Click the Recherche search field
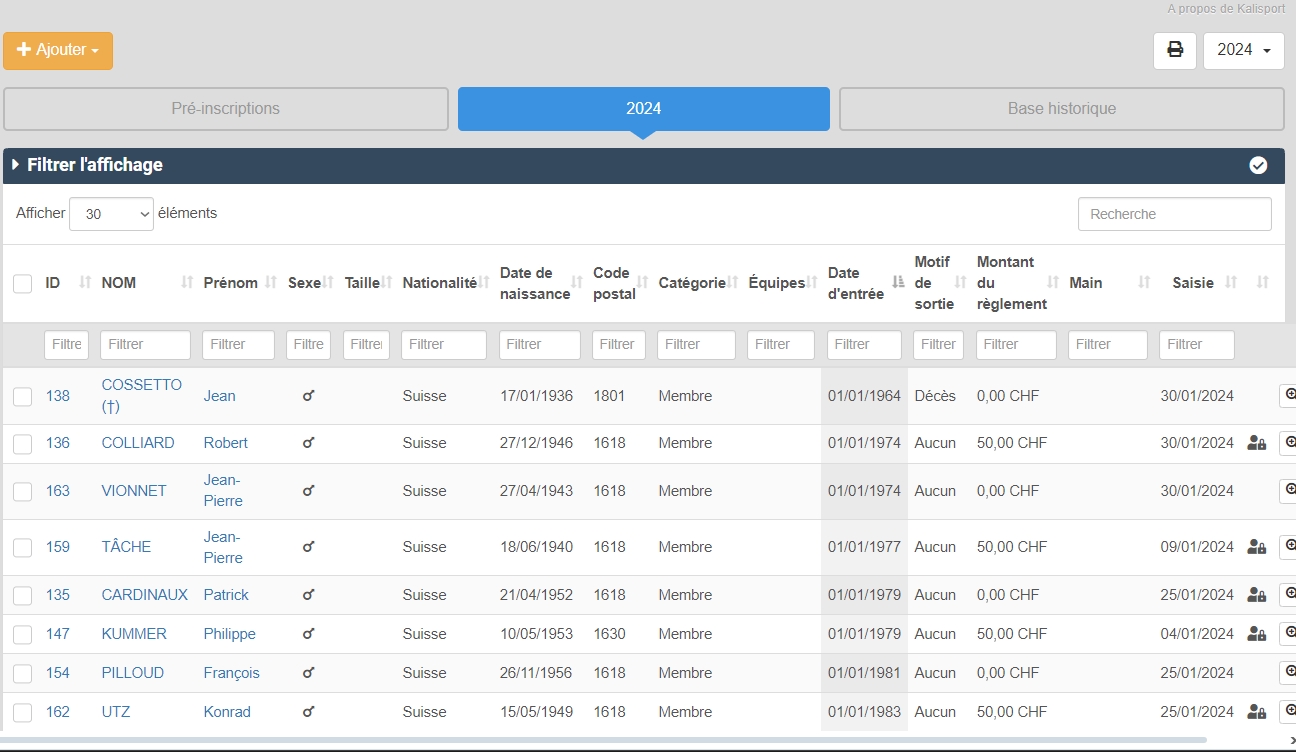Screen dimensions: 1296x752 1174,214
